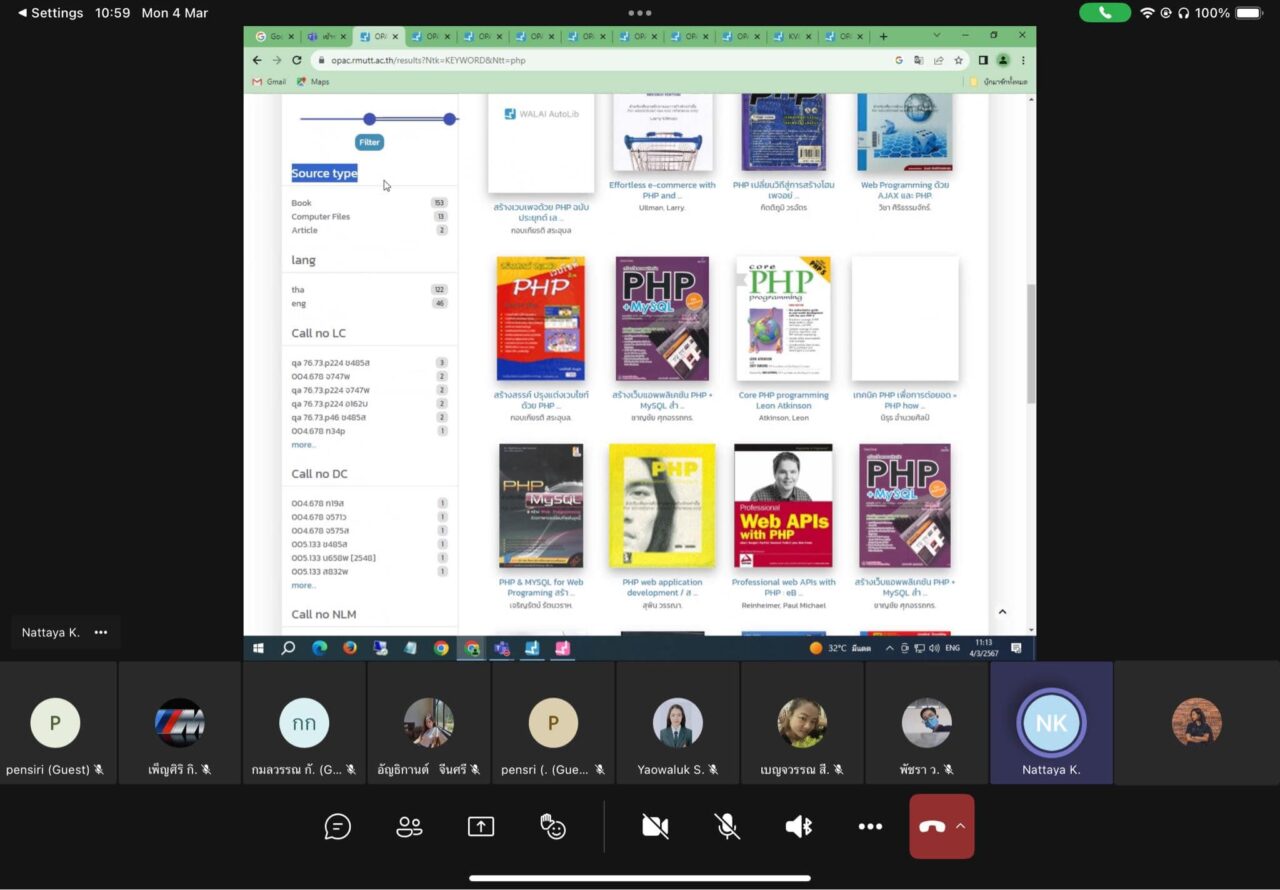
Task: Select Nattaya K. participant tile
Action: click(x=1051, y=723)
